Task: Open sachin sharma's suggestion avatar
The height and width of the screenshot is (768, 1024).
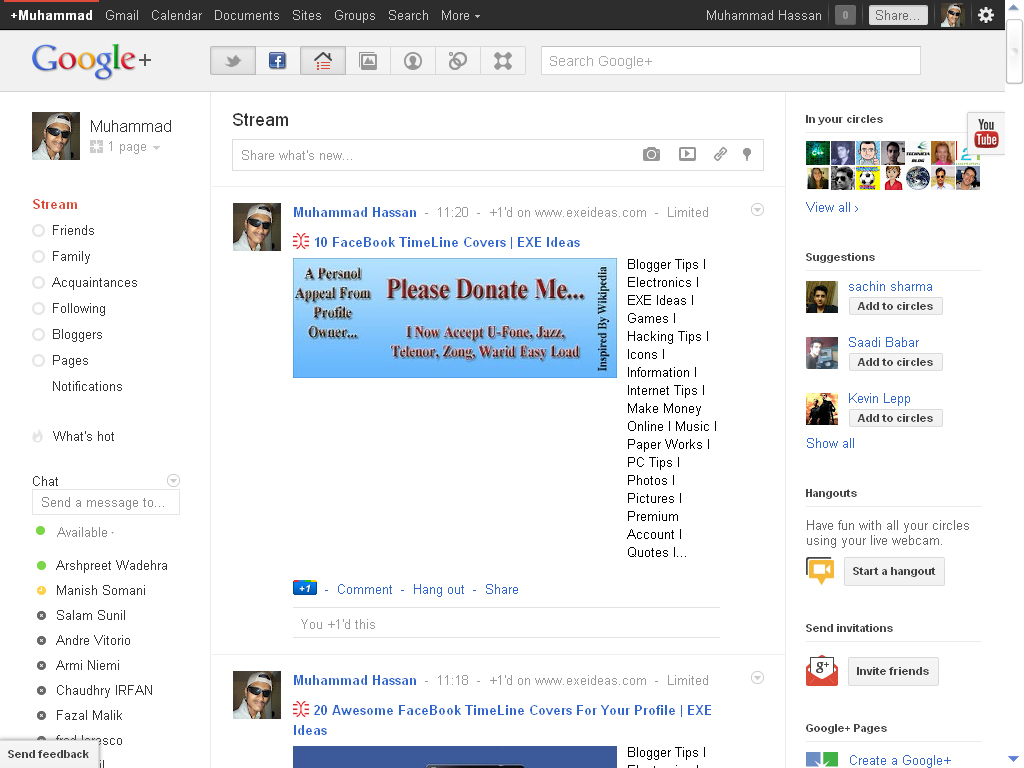Action: (x=822, y=297)
